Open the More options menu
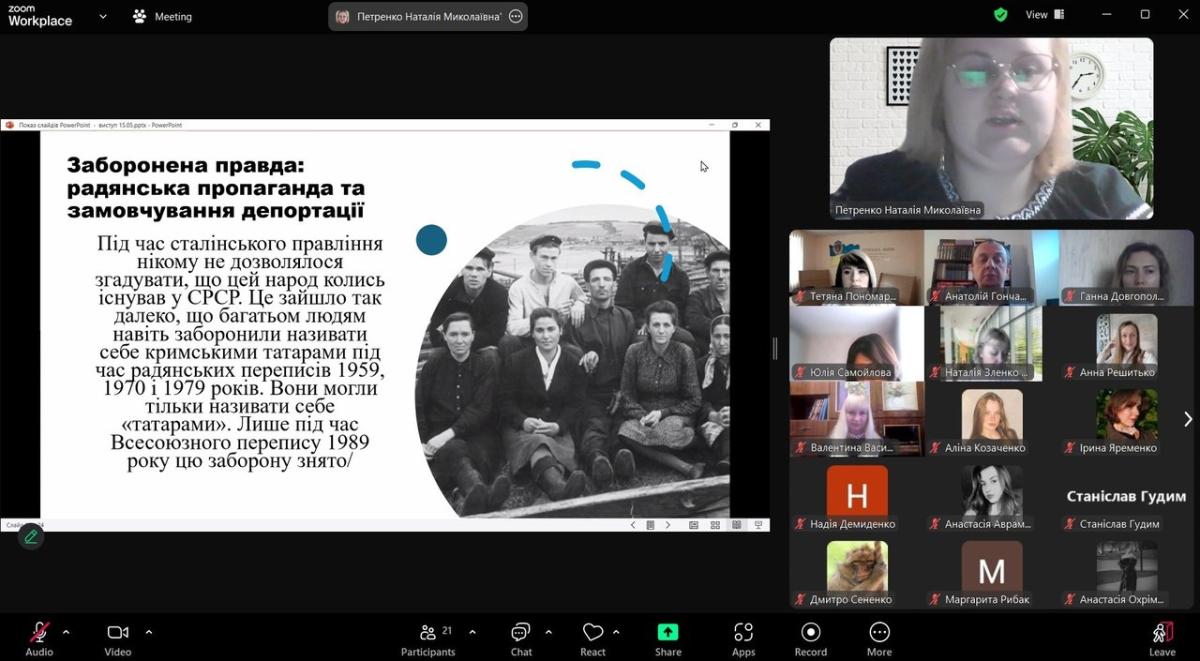The height and width of the screenshot is (661, 1200). (x=879, y=639)
